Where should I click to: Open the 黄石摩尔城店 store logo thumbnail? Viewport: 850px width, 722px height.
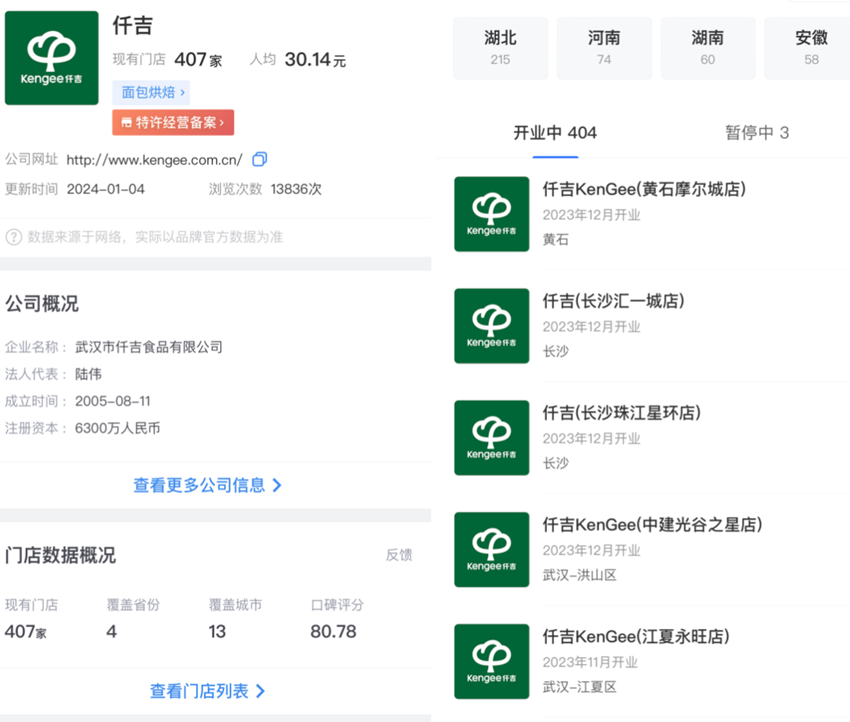click(491, 214)
